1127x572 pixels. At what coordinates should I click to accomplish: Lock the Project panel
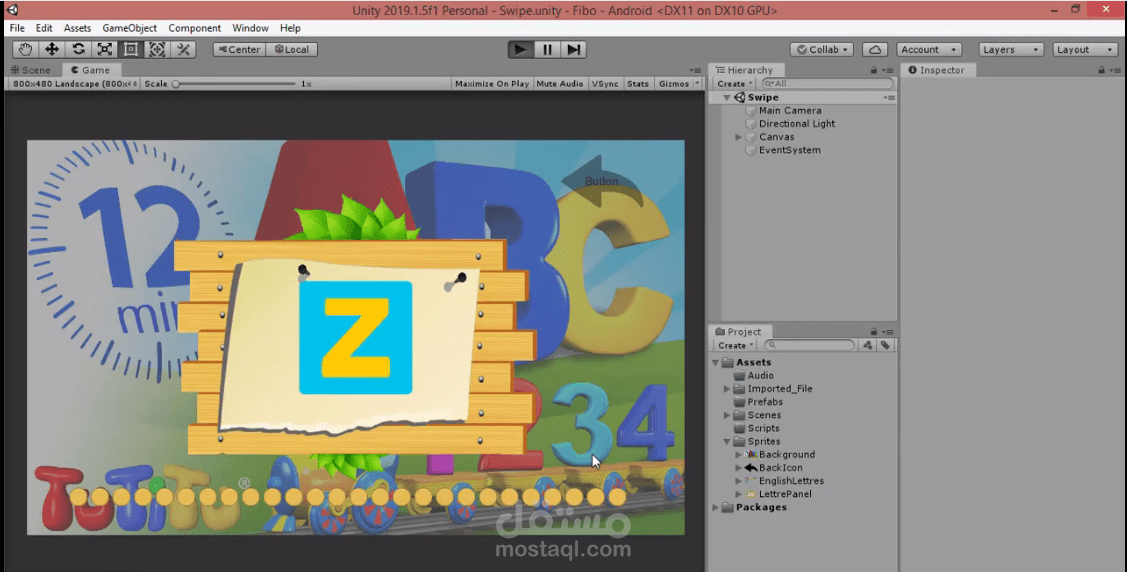[x=874, y=332]
